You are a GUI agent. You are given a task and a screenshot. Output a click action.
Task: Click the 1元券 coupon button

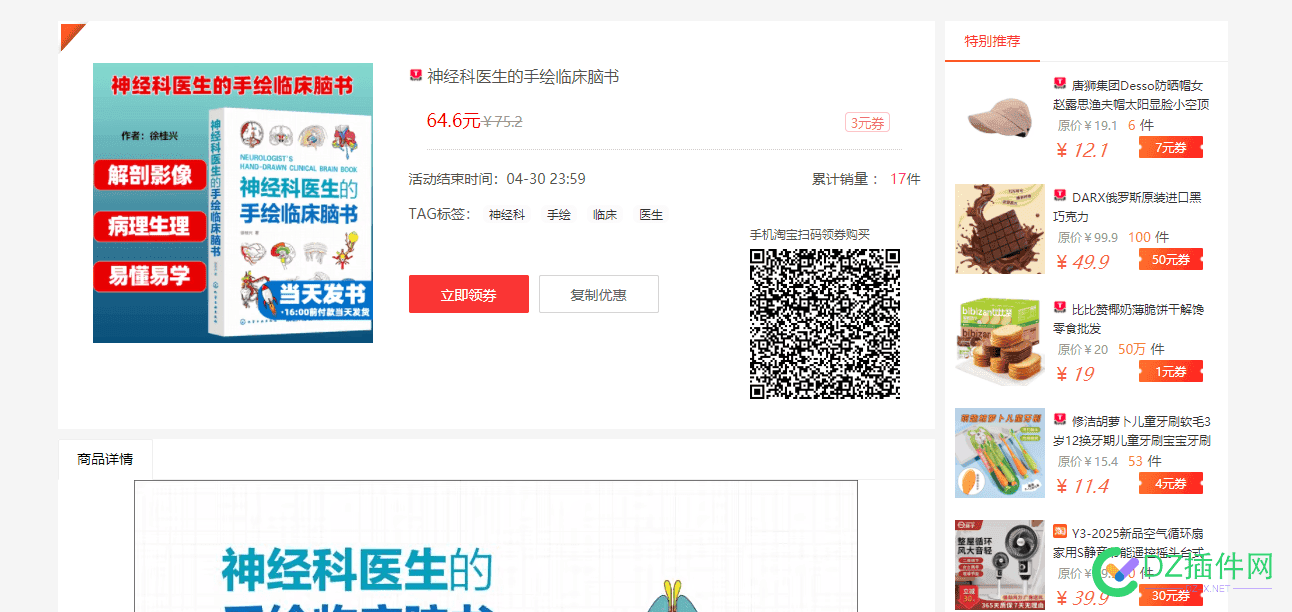pos(1171,372)
